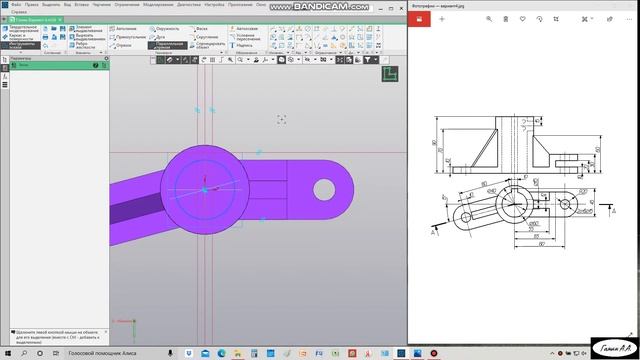Click See all photos button in Photos
This screenshot has width=640, height=360.
tap(419, 19)
